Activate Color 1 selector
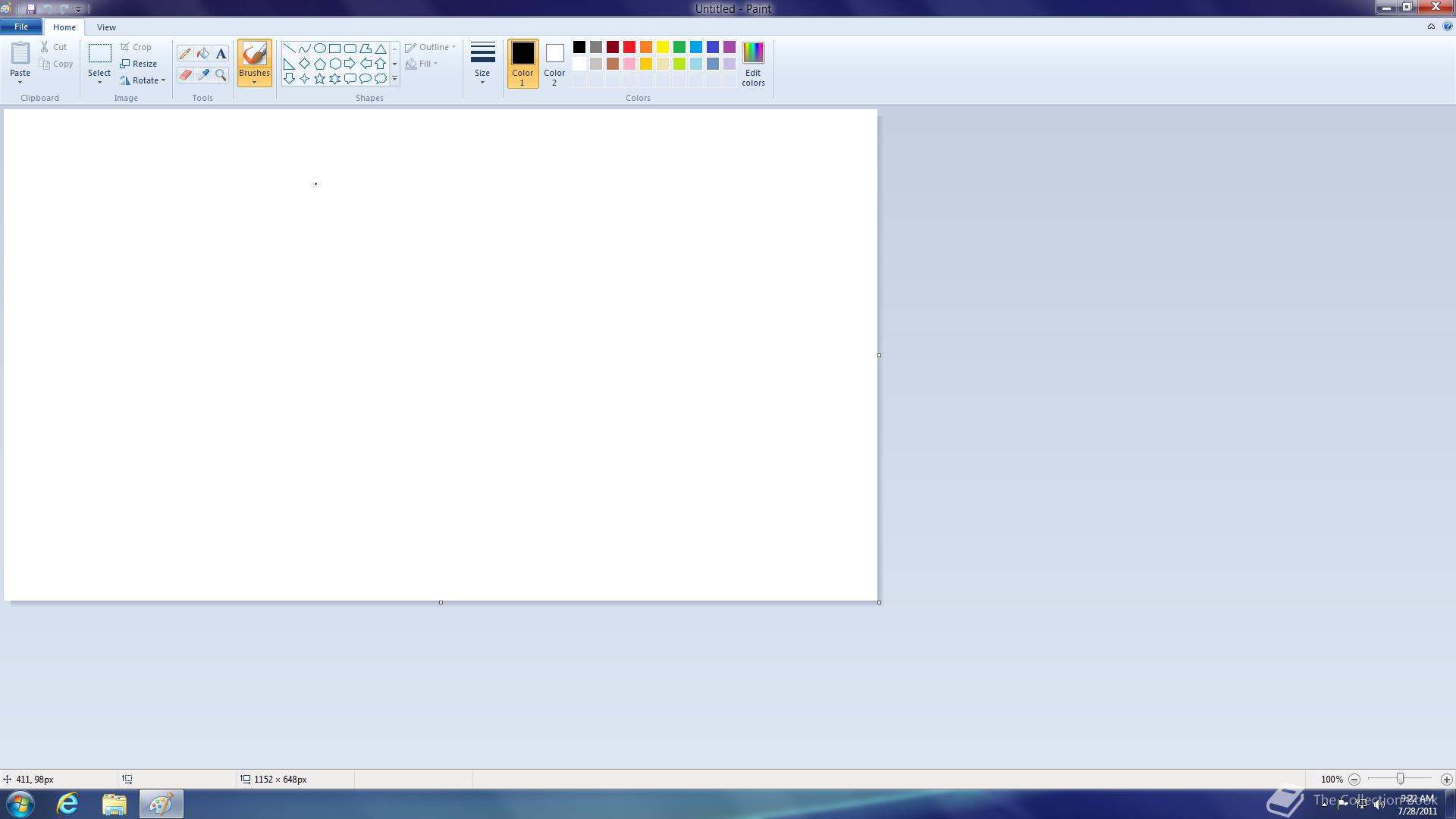This screenshot has height=819, width=1456. (522, 64)
